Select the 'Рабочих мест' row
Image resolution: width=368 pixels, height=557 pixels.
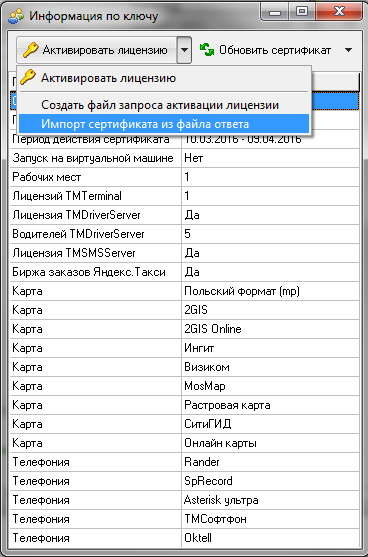[184, 177]
